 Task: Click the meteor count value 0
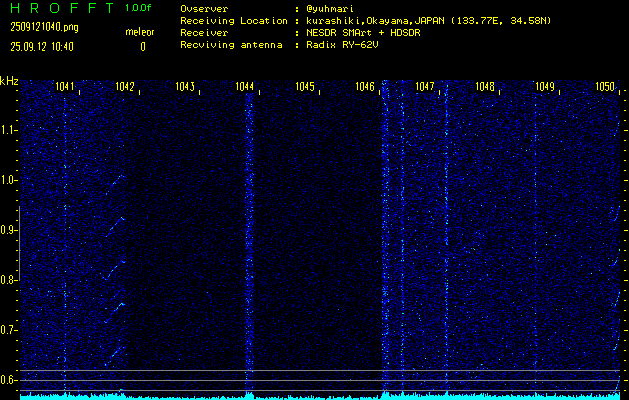coord(143,47)
